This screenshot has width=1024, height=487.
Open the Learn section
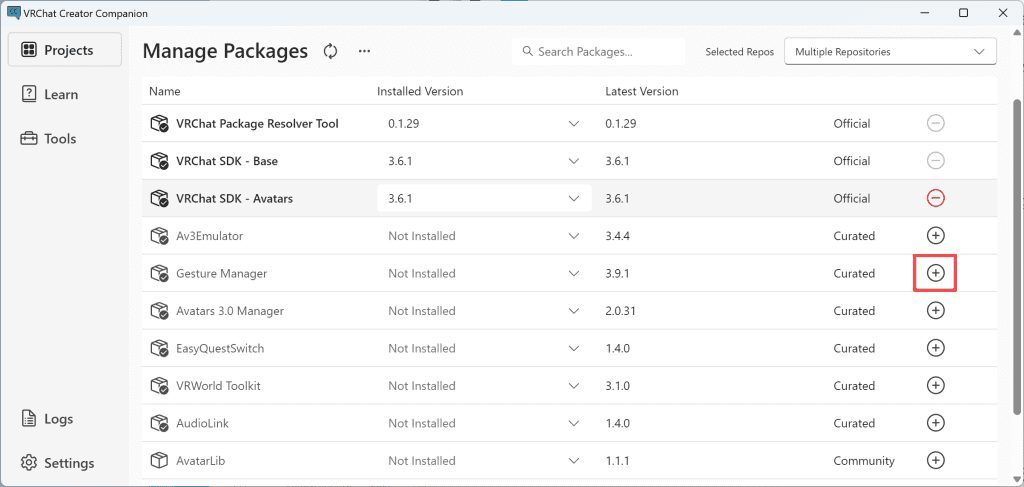pyautogui.click(x=60, y=94)
